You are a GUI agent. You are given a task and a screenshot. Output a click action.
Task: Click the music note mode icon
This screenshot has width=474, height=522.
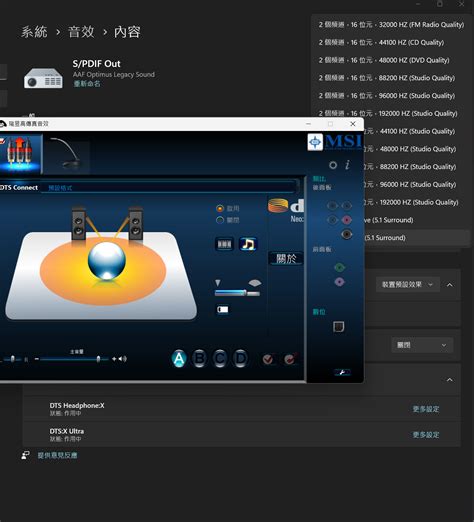click(x=248, y=244)
